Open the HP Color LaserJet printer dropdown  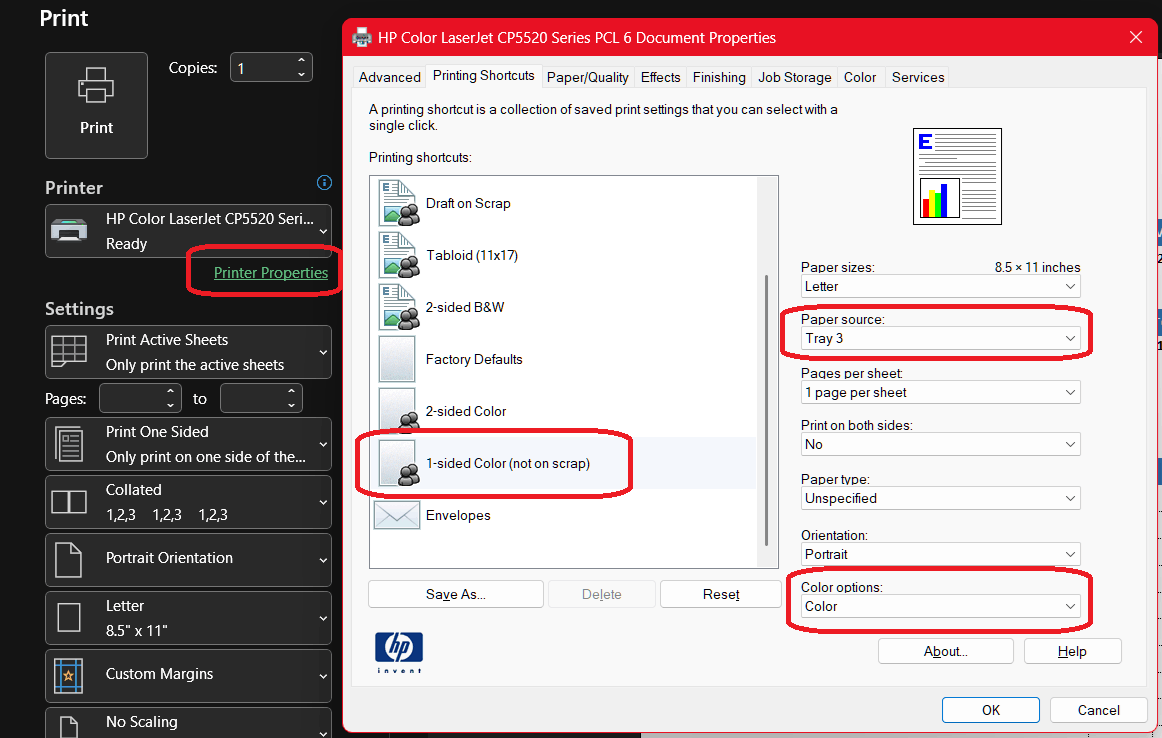(188, 231)
